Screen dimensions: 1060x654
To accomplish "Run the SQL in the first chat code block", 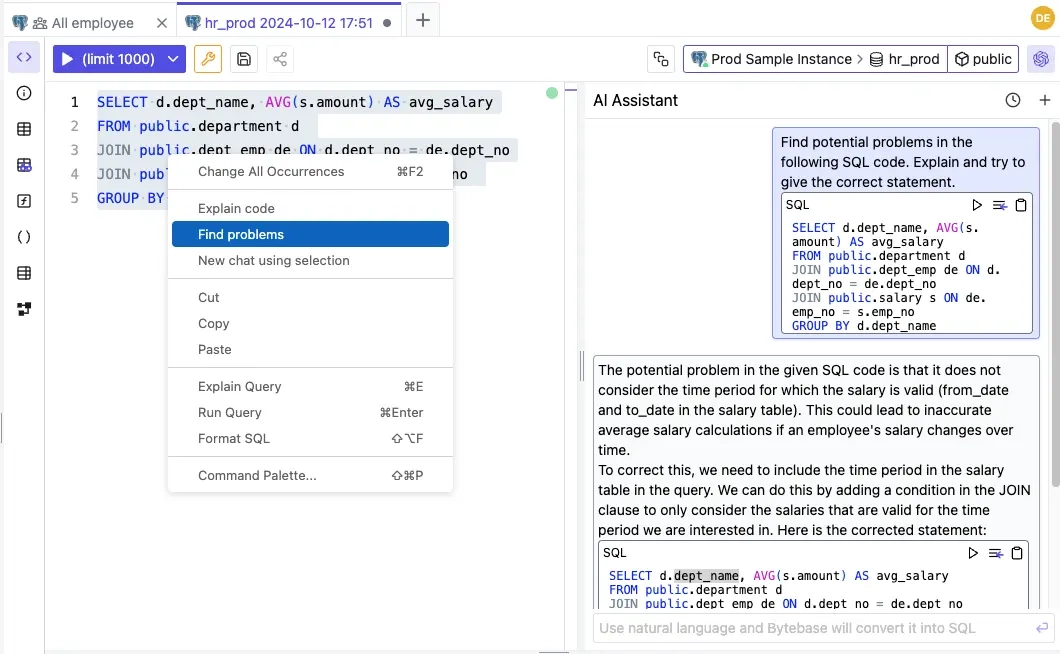I will [x=977, y=205].
